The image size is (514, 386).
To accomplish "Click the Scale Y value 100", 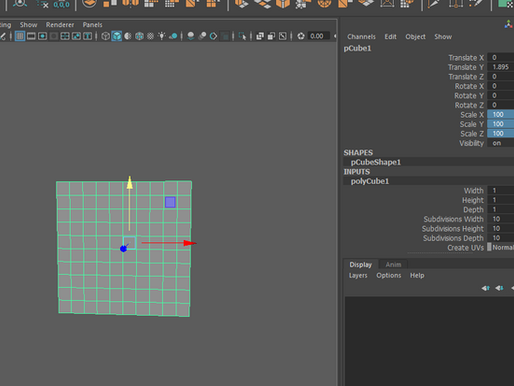I will [x=501, y=124].
